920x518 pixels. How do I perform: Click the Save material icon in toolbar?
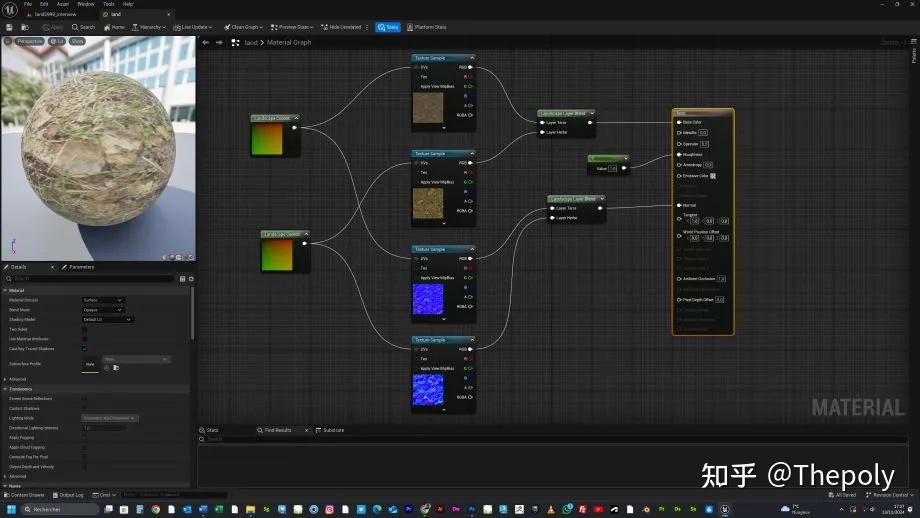(x=7, y=27)
